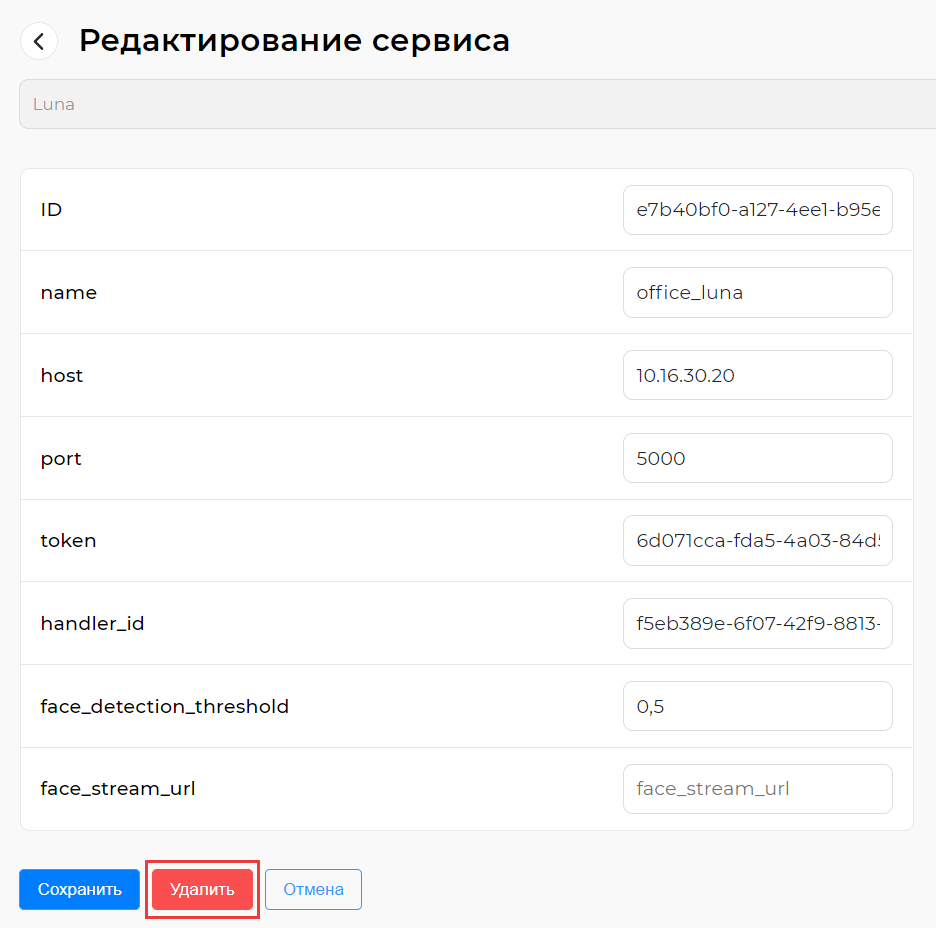Image resolution: width=936 pixels, height=928 pixels.
Task: Delete the service with Удалить
Action: coord(202,889)
